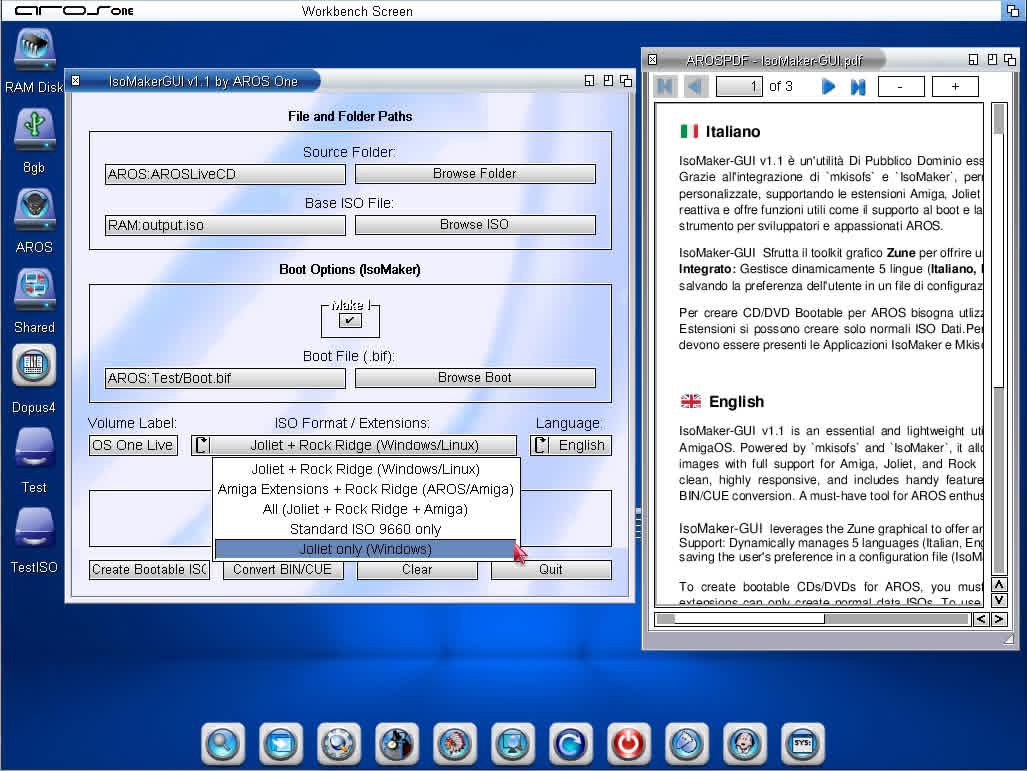Zoom out the PDF with minus button
This screenshot has width=1027, height=771.
[901, 86]
